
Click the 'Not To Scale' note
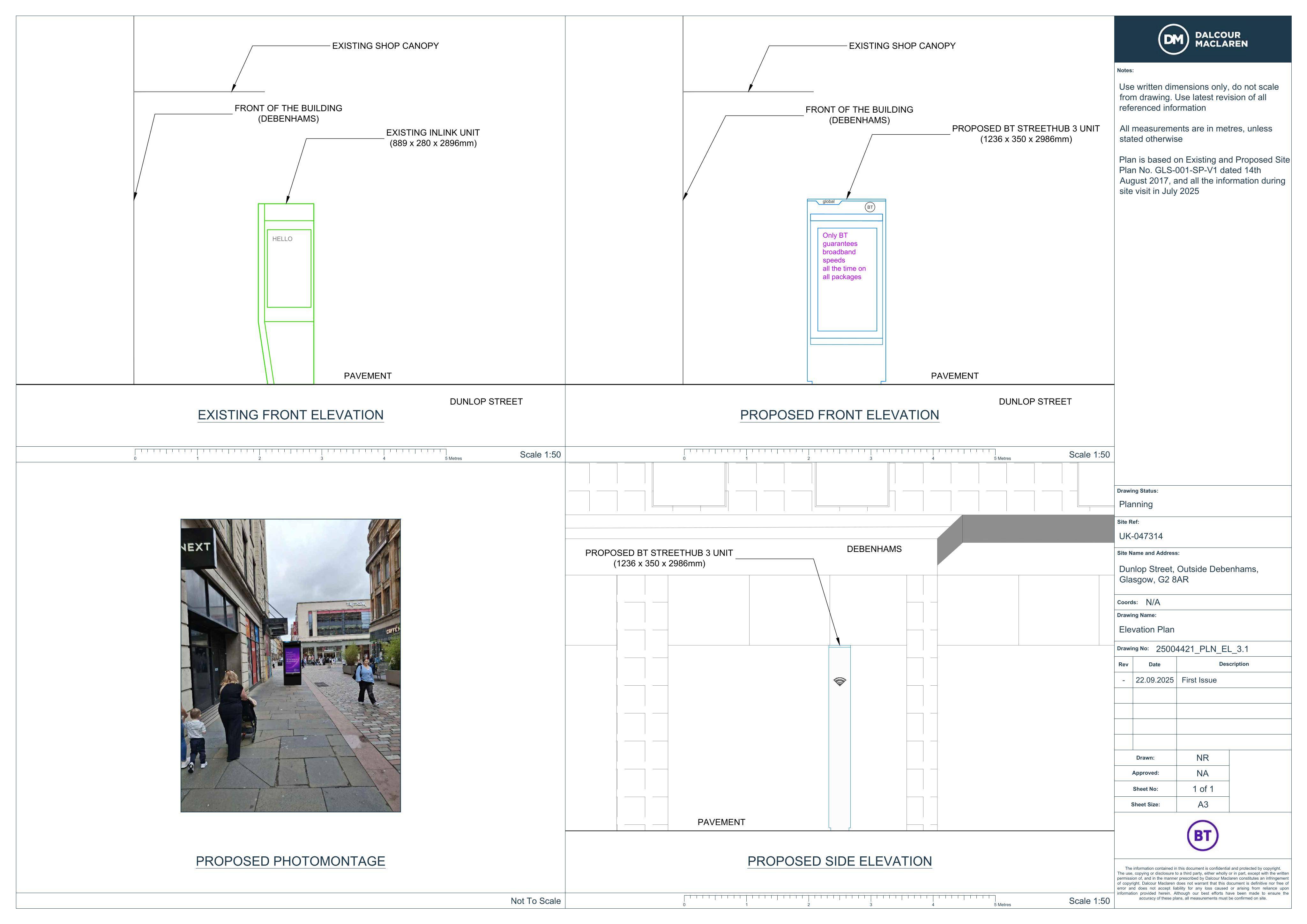pyautogui.click(x=536, y=901)
